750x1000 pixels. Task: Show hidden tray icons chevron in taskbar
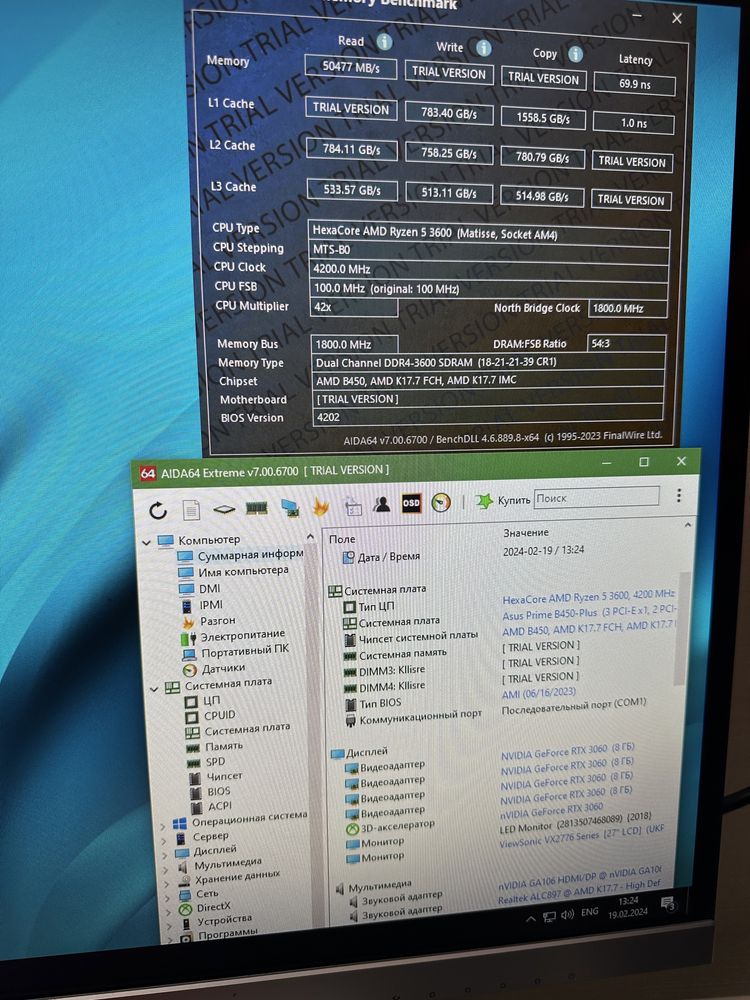point(531,919)
